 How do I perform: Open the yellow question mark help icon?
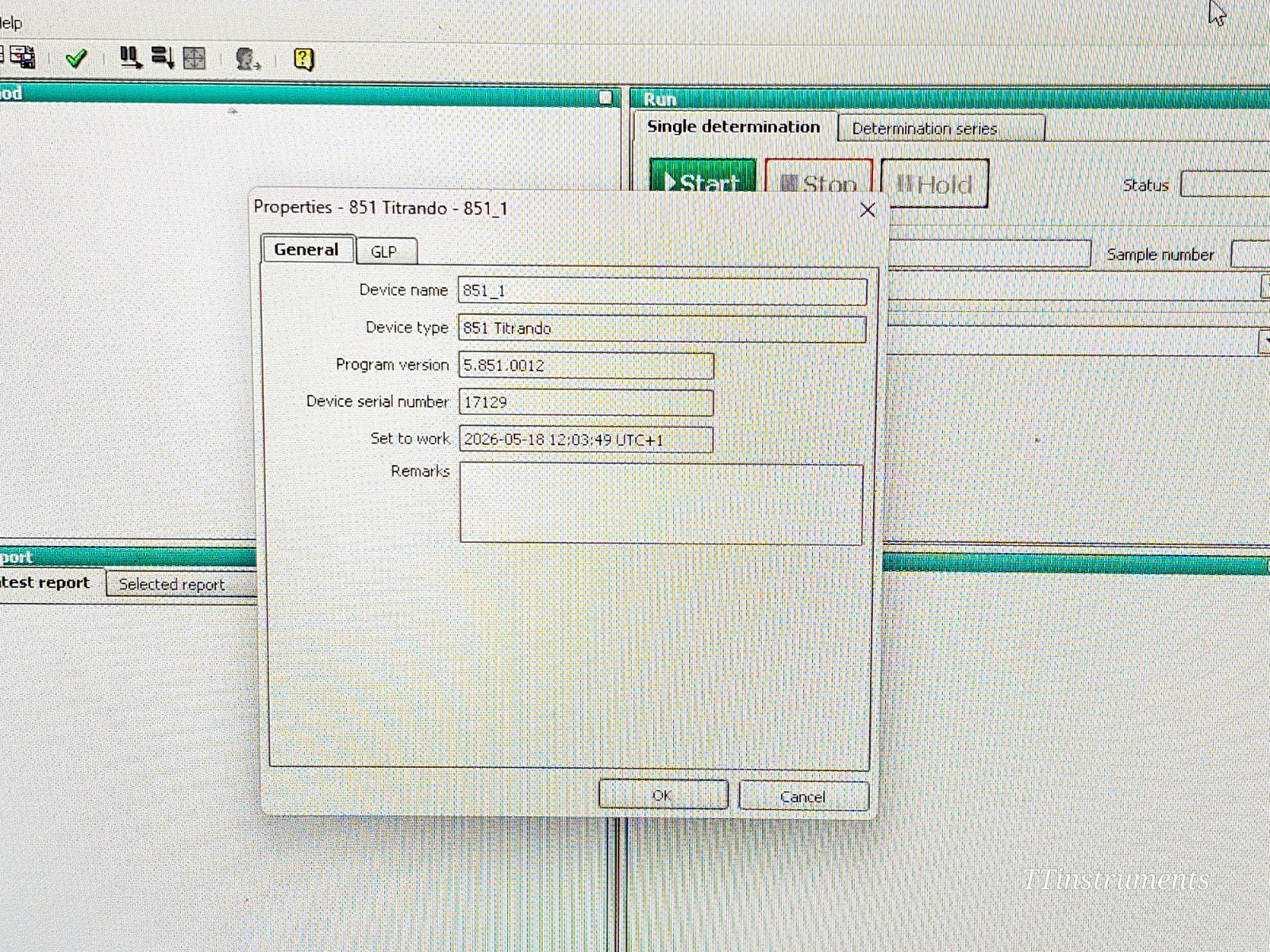304,59
